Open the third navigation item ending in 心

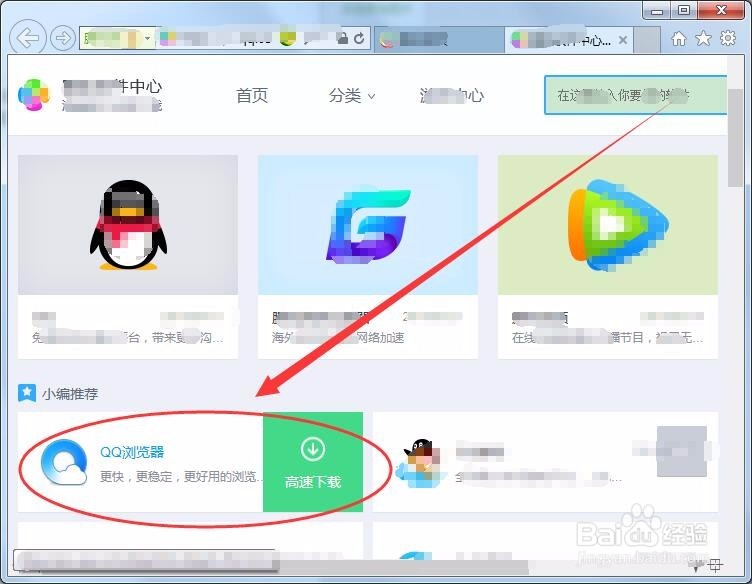pos(452,95)
